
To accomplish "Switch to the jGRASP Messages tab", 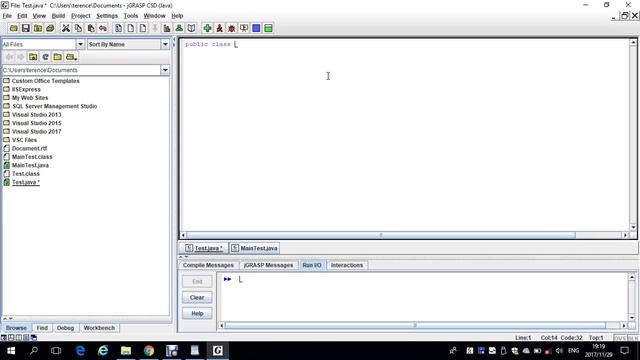I will tap(268, 265).
